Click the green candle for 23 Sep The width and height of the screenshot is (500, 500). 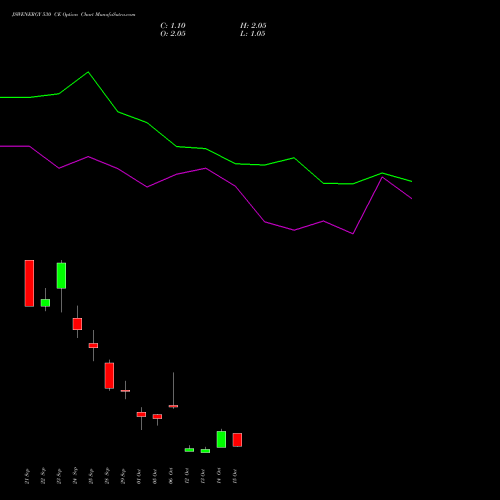[61, 276]
